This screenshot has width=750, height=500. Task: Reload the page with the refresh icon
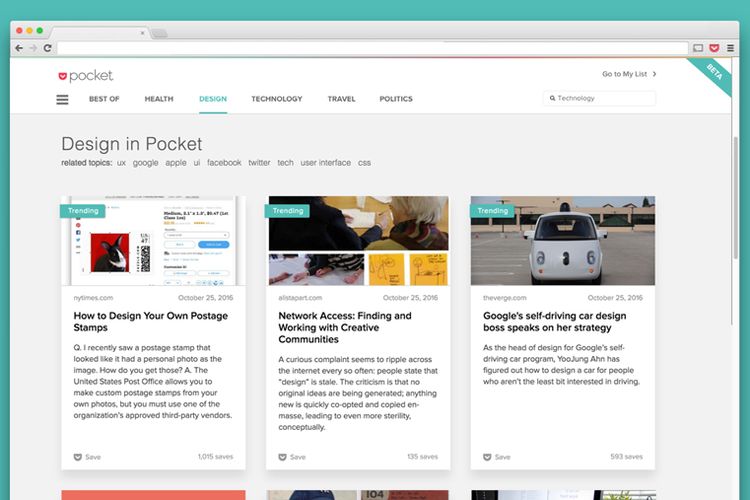47,48
